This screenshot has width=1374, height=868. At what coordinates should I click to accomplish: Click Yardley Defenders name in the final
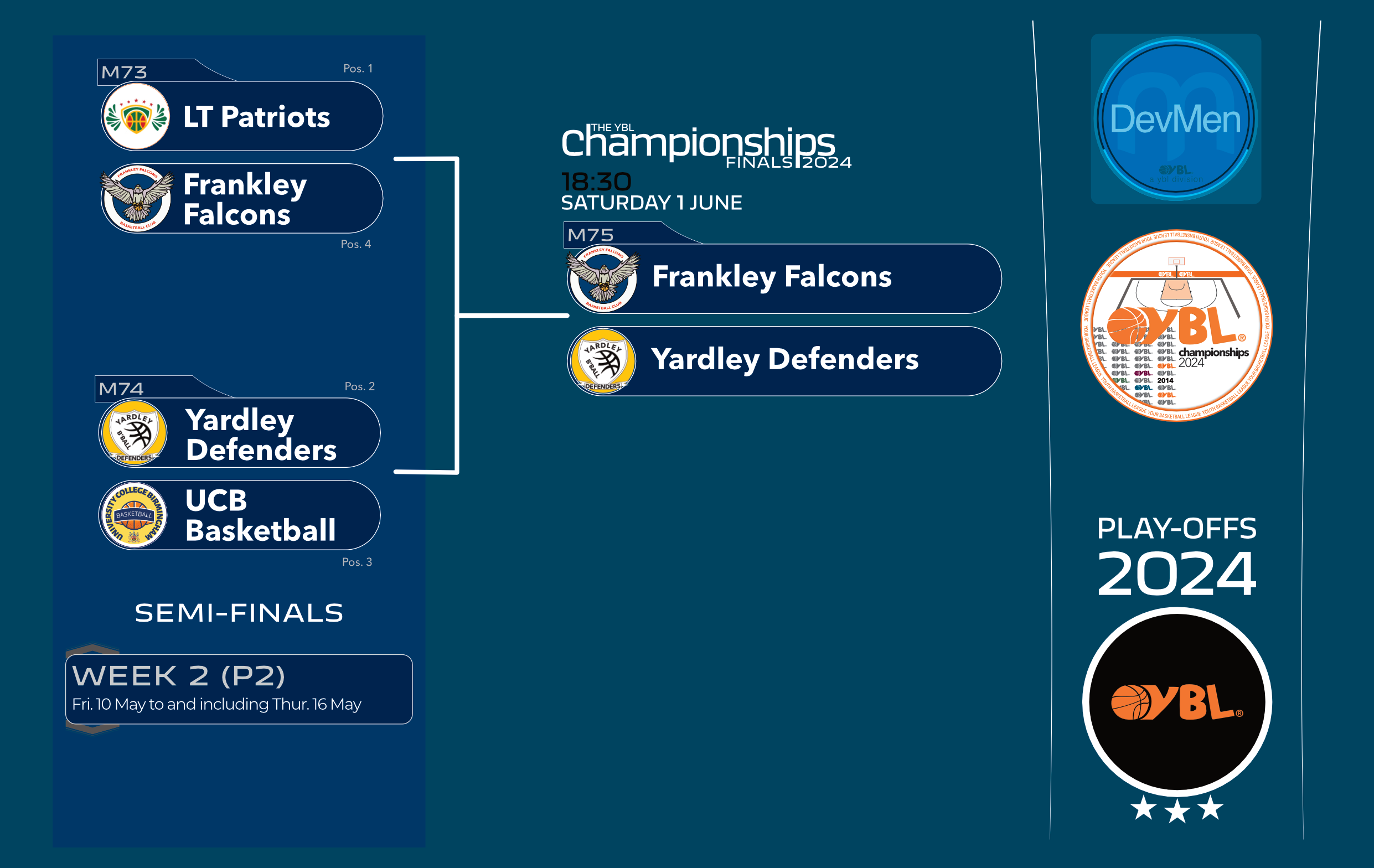pyautogui.click(x=784, y=359)
